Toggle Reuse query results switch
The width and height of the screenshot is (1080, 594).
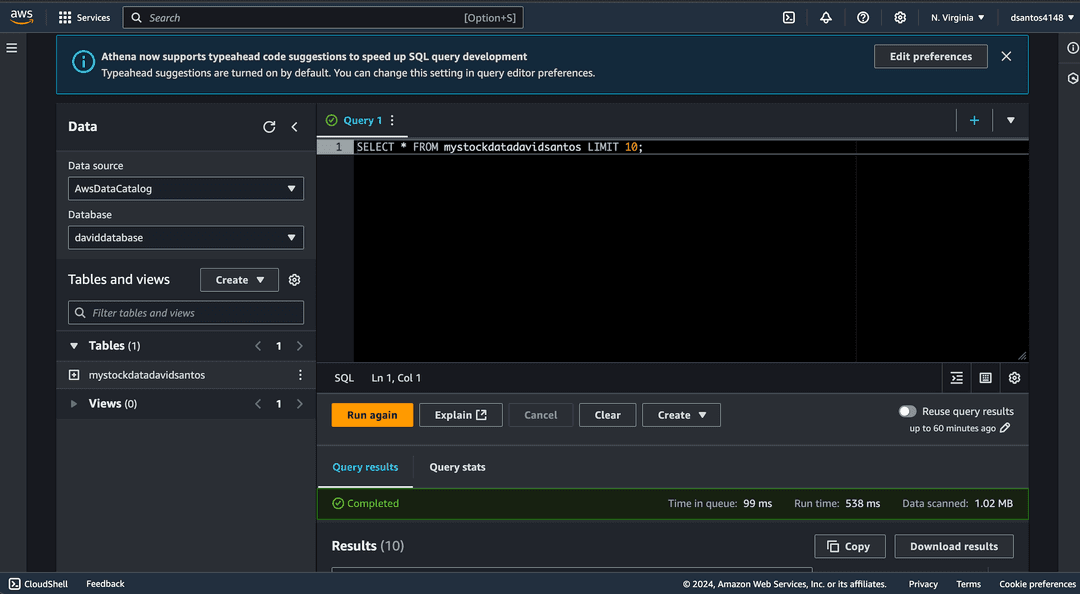click(907, 411)
